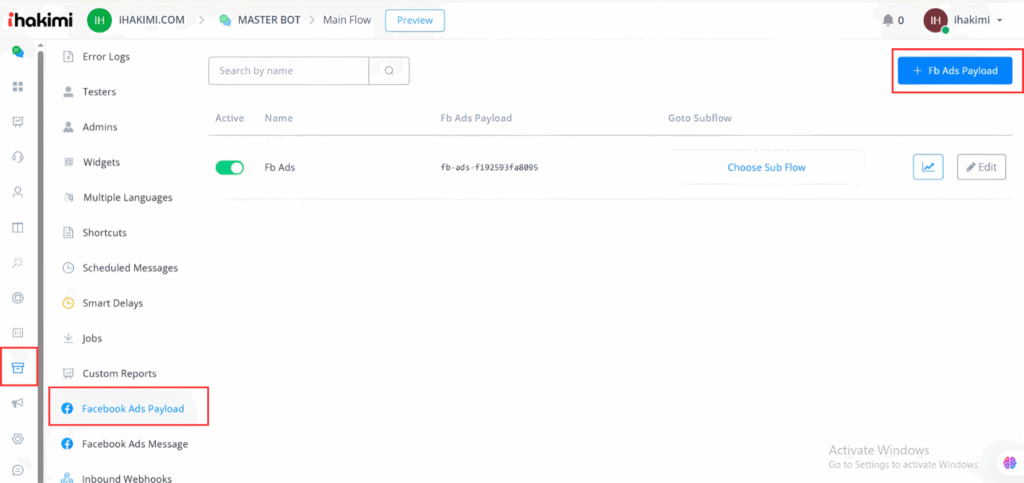Click the Search by name field

point(289,71)
